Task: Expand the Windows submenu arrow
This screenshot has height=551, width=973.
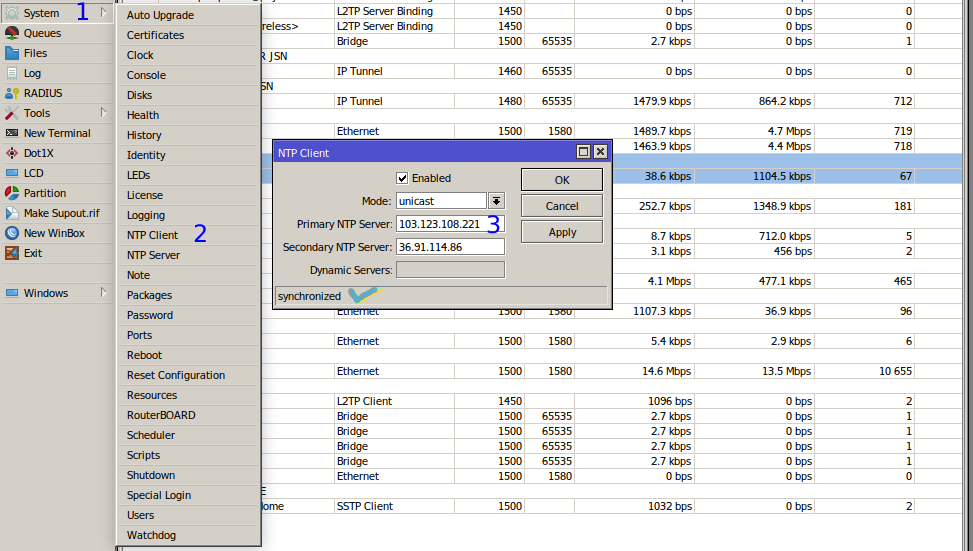Action: coord(104,292)
